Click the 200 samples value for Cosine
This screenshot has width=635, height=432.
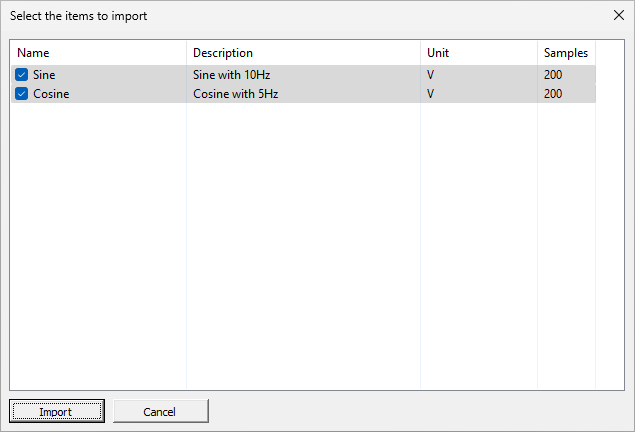tap(553, 94)
